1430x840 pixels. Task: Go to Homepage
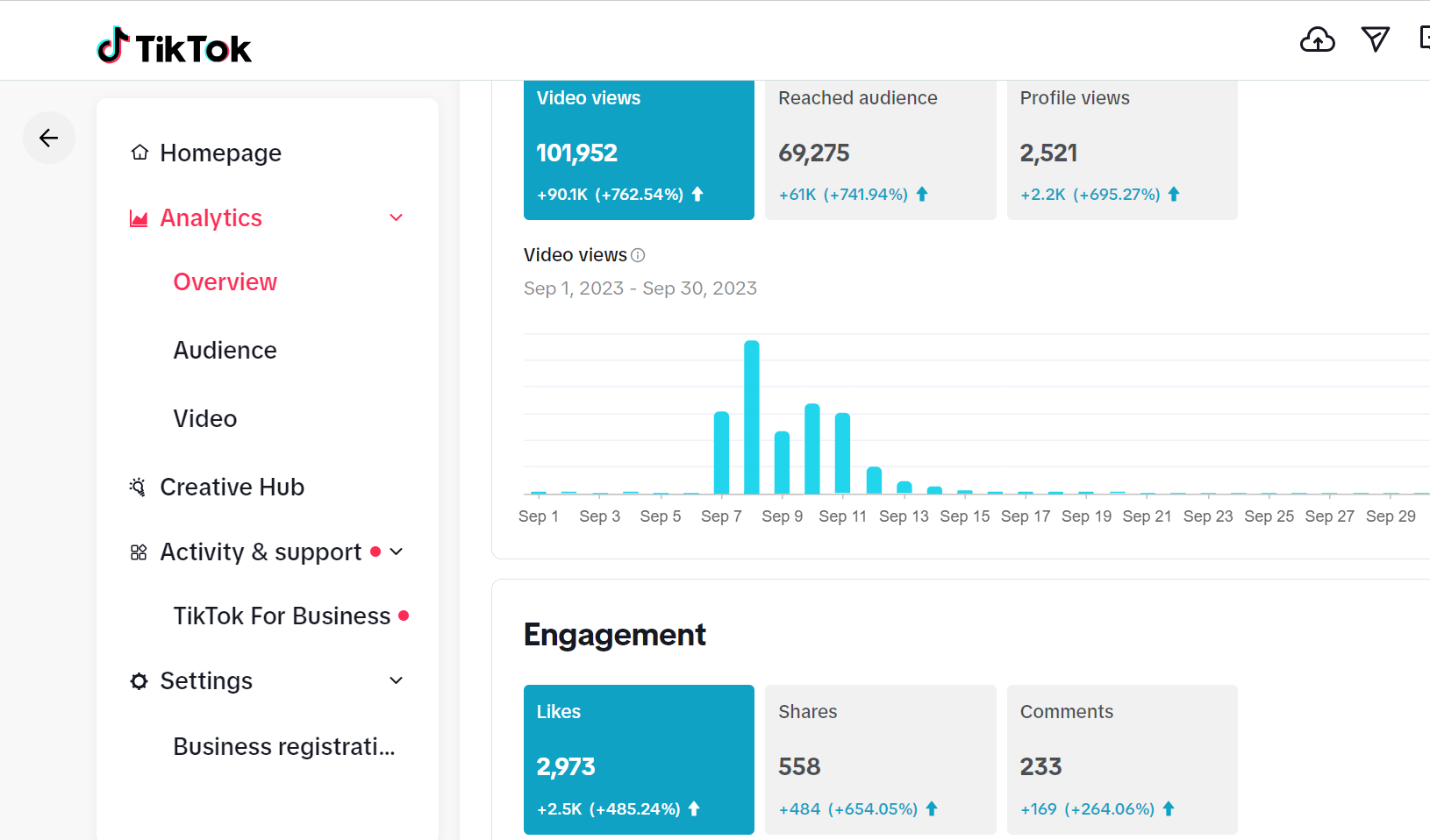(x=220, y=153)
